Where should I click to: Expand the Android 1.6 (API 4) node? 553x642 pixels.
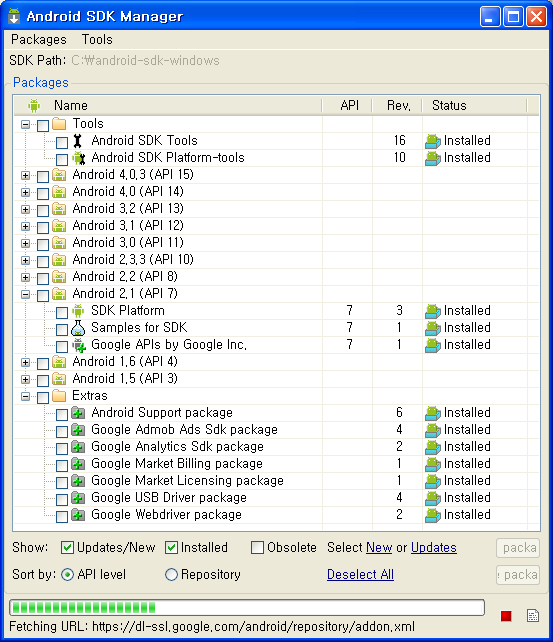pos(25,362)
